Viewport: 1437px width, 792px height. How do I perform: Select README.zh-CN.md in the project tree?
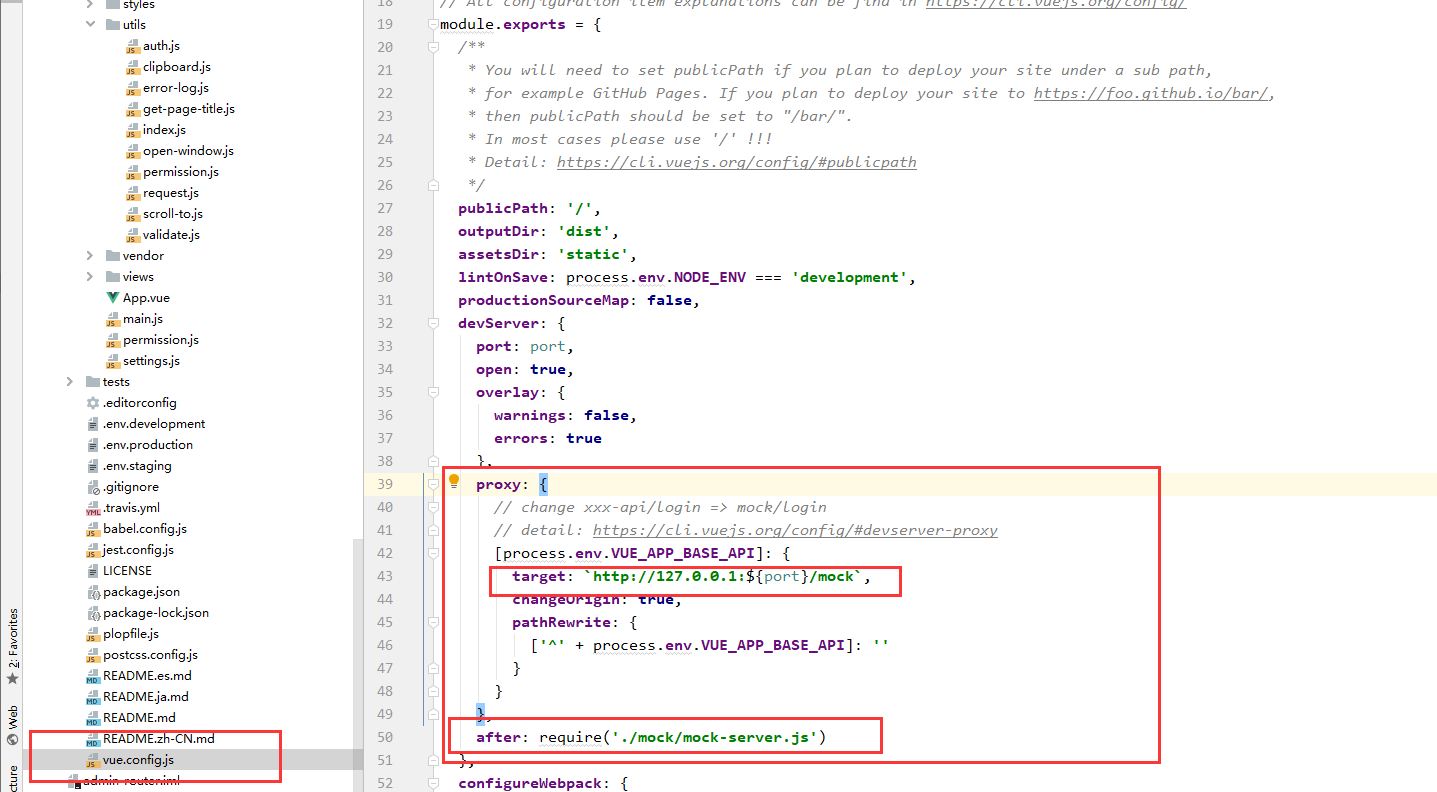158,739
